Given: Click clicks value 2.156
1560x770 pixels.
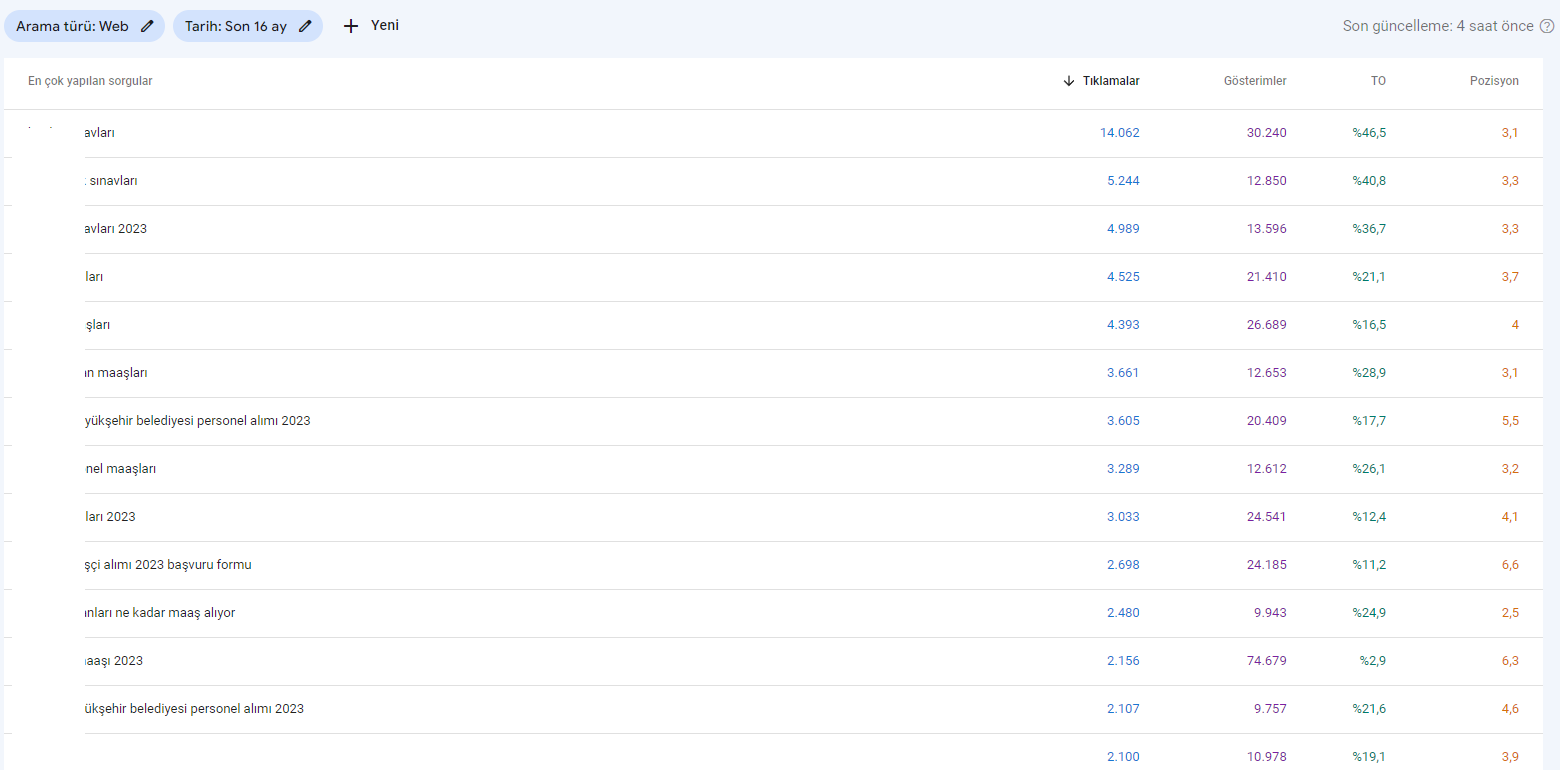Looking at the screenshot, I should [x=1123, y=661].
